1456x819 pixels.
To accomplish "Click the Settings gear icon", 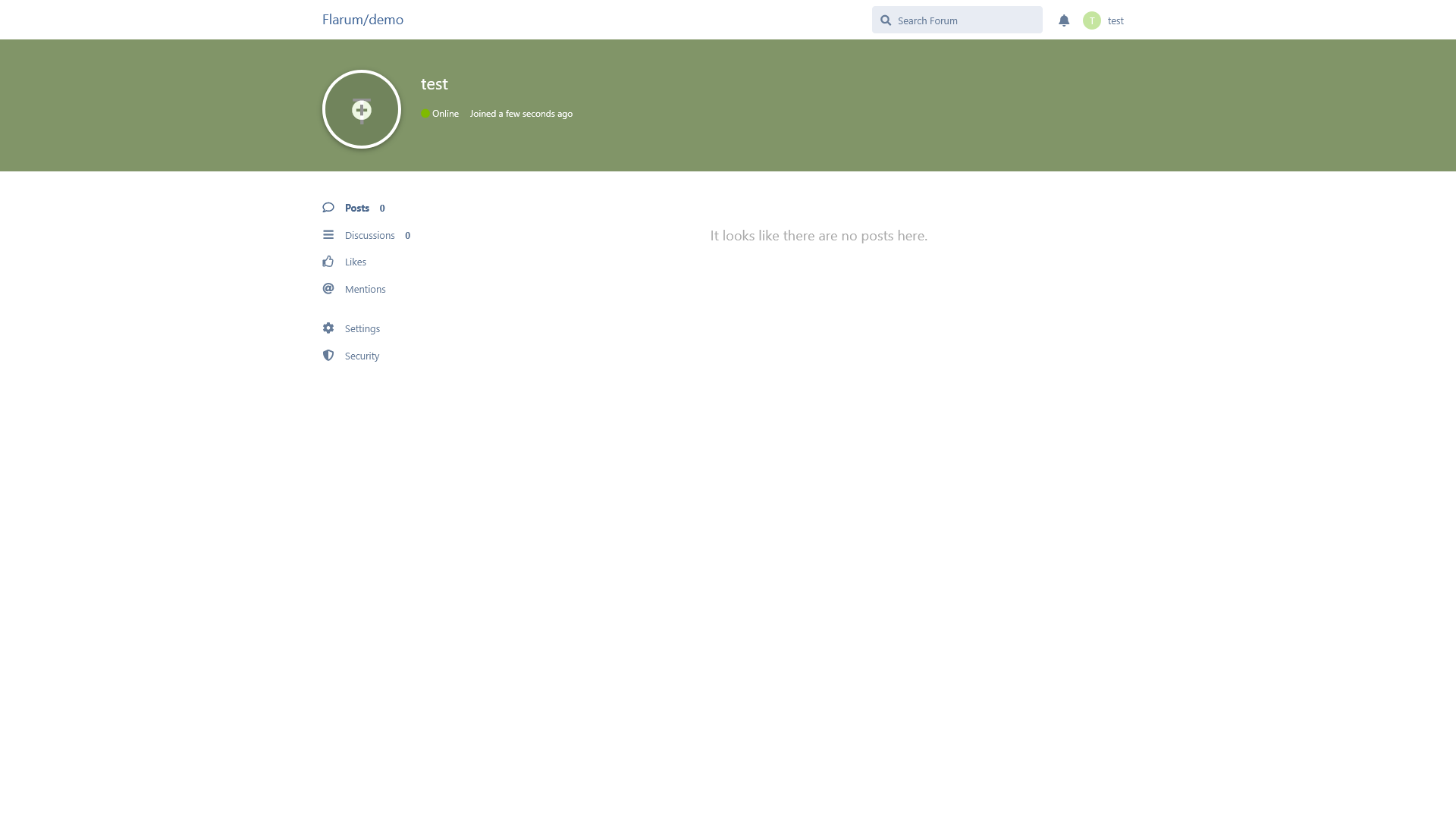I will point(328,328).
